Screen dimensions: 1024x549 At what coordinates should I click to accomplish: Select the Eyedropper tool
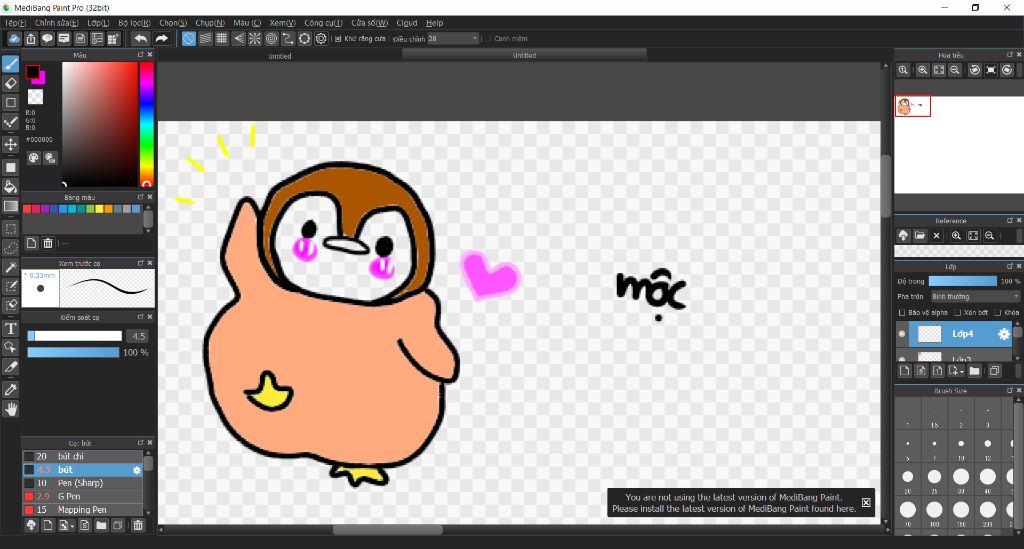[x=10, y=390]
